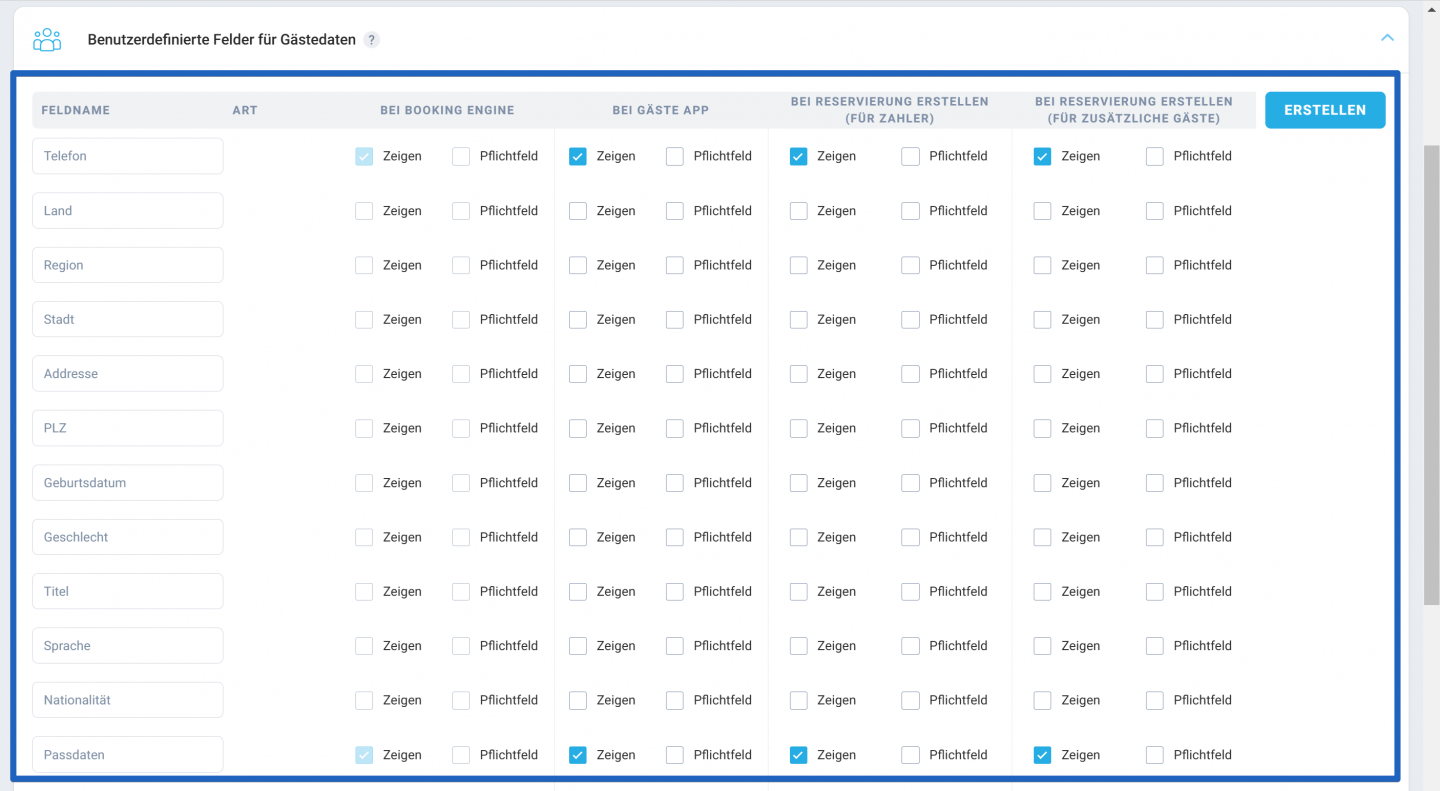Uncheck Passdaten Zeigen for Zahler column
Viewport: 1440px width, 791px height.
[798, 755]
